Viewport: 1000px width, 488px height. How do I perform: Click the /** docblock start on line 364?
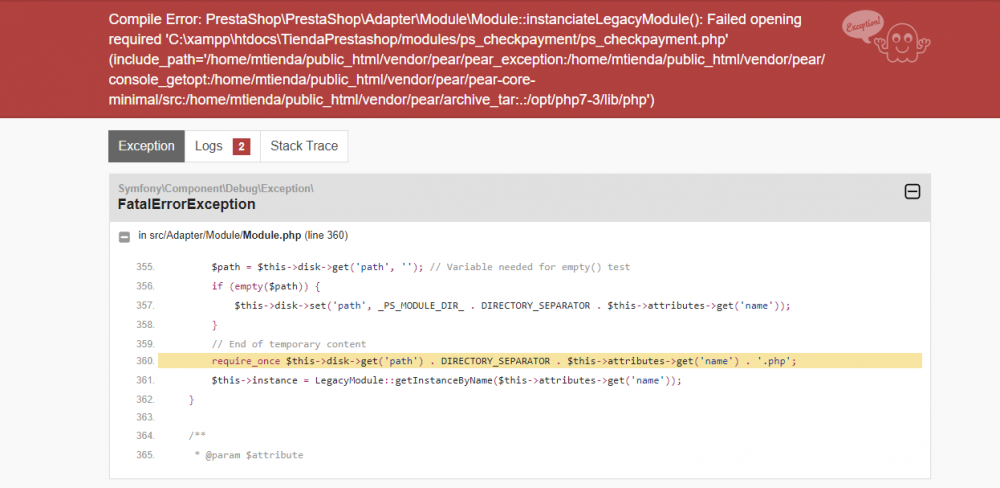pos(196,436)
